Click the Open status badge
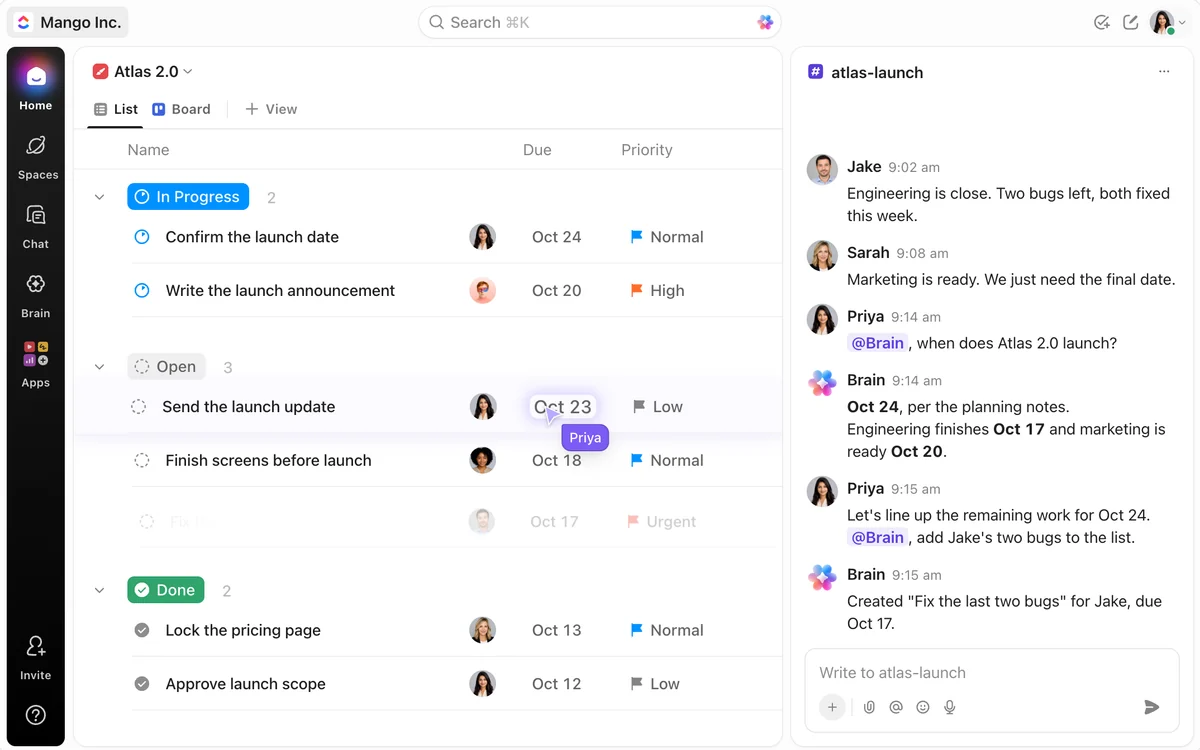This screenshot has width=1200, height=750. pyautogui.click(x=167, y=367)
